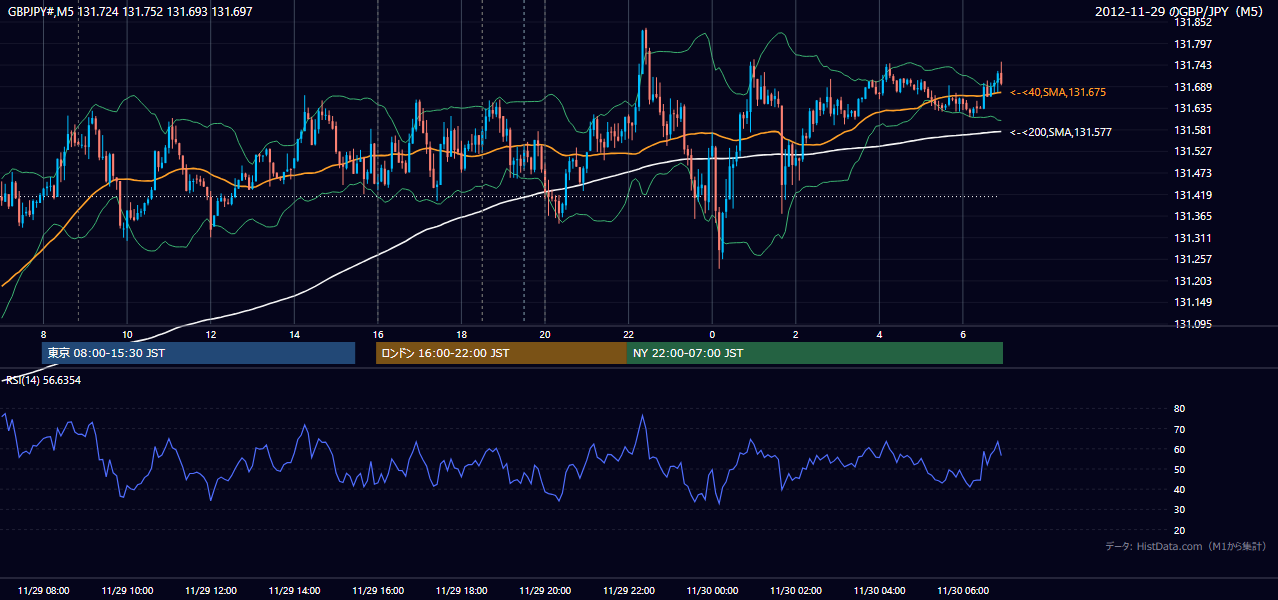Click the 40 SMA 131.675 orange label
The width and height of the screenshot is (1278, 600).
(1058, 92)
